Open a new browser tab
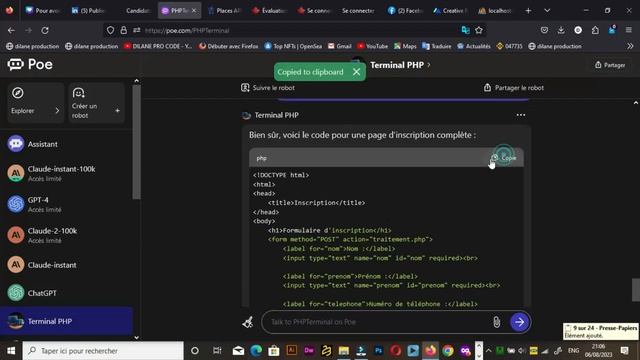The width and height of the screenshot is (640, 360). click(528, 11)
